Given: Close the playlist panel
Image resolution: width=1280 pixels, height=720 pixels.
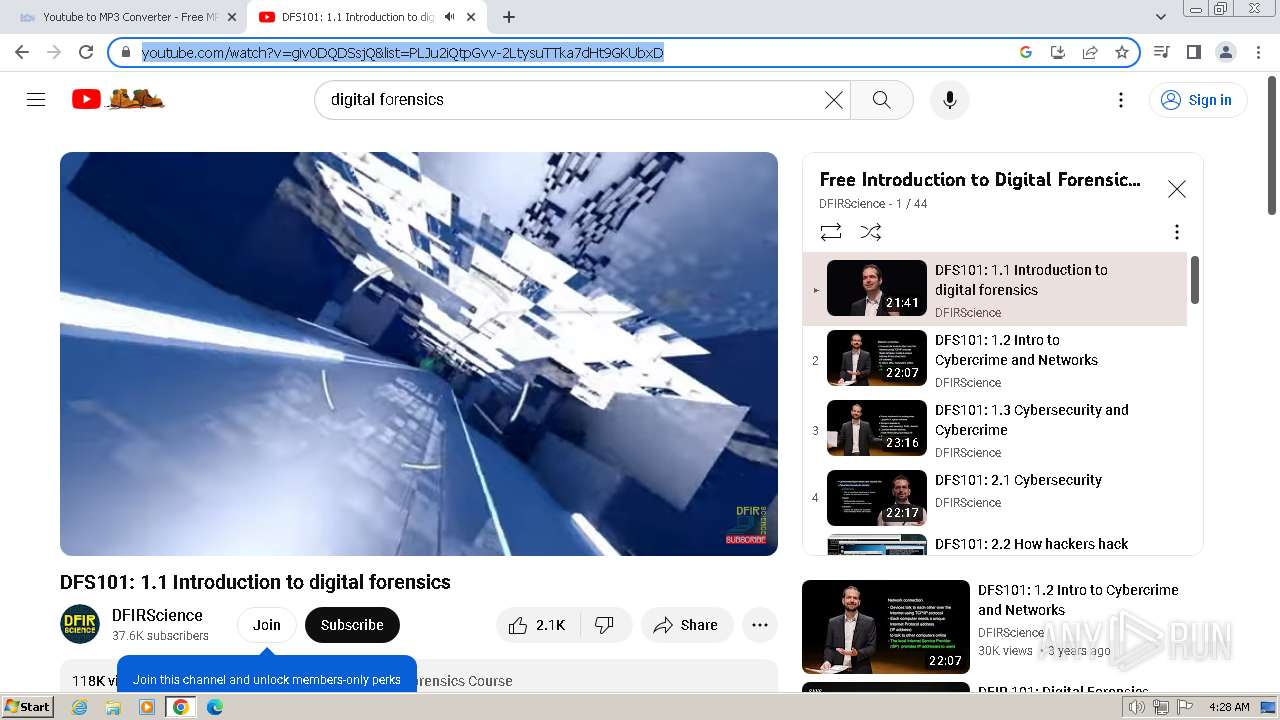Looking at the screenshot, I should (1177, 189).
